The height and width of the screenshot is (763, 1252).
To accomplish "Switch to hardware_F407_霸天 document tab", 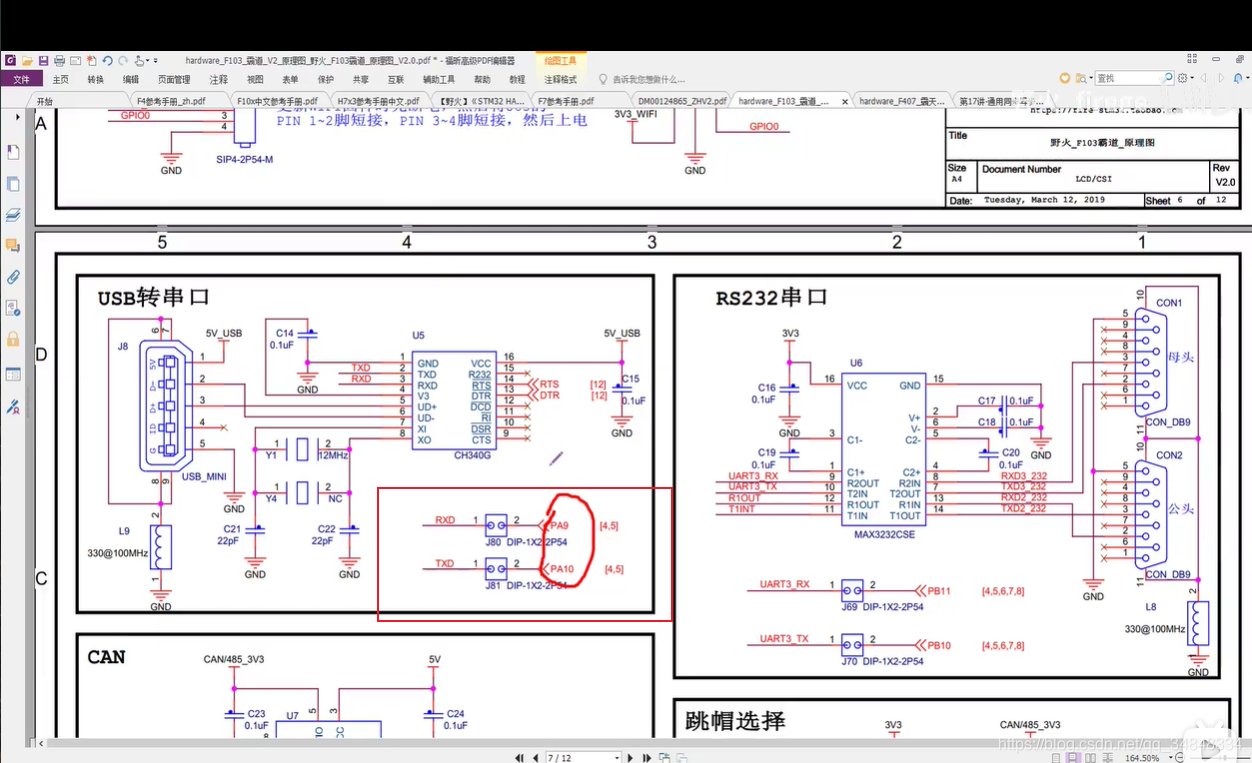I will pyautogui.click(x=902, y=101).
